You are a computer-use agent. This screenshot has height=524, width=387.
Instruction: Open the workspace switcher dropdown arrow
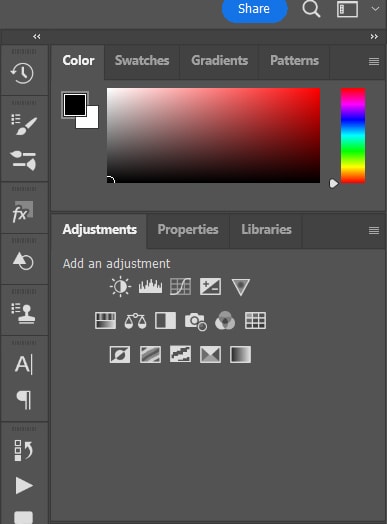[375, 9]
